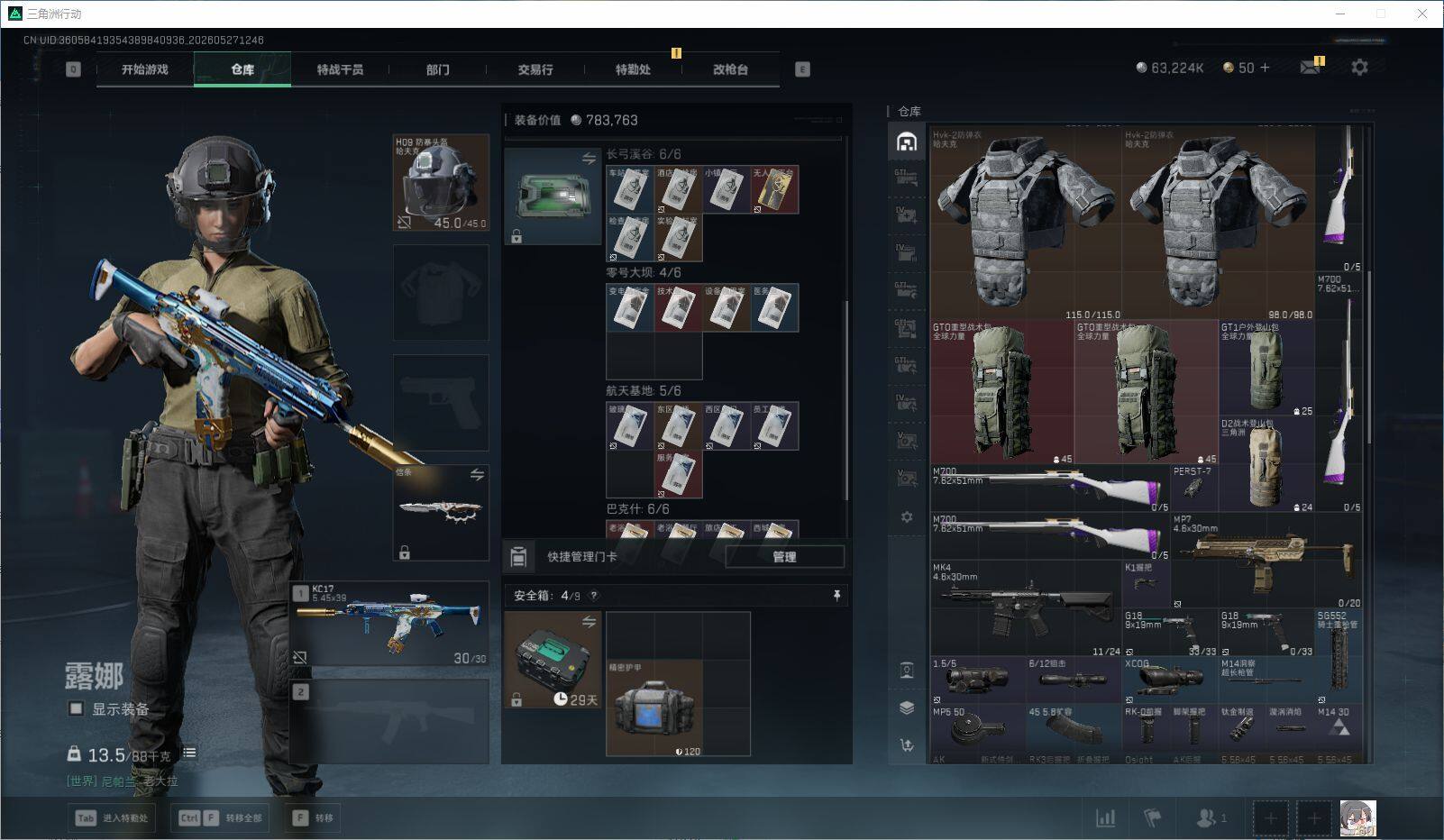This screenshot has height=840, width=1444.
Task: Click the 长弓溪谷: 6/6 heading
Action: [x=644, y=155]
